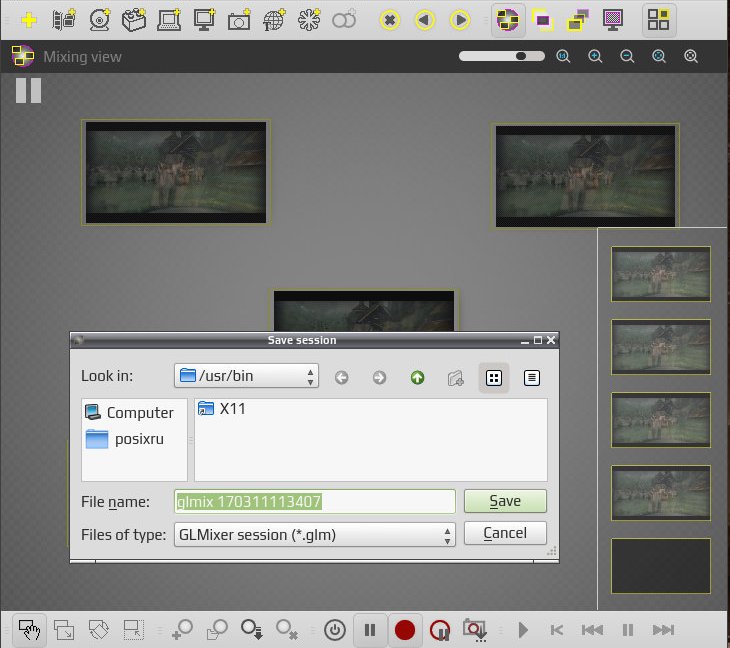Viewport: 730px width, 648px height.
Task: Switch to Rendering monitor view
Action: click(613, 20)
